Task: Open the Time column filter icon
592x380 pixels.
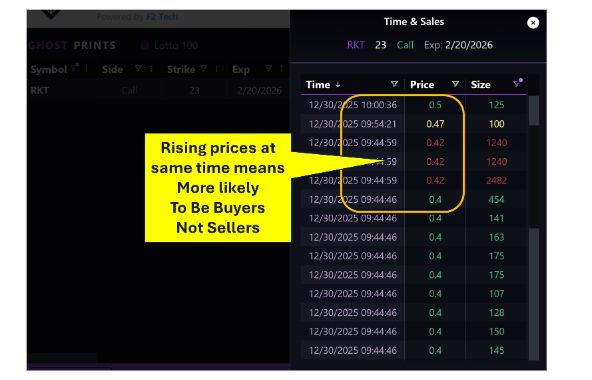Action: [x=394, y=84]
